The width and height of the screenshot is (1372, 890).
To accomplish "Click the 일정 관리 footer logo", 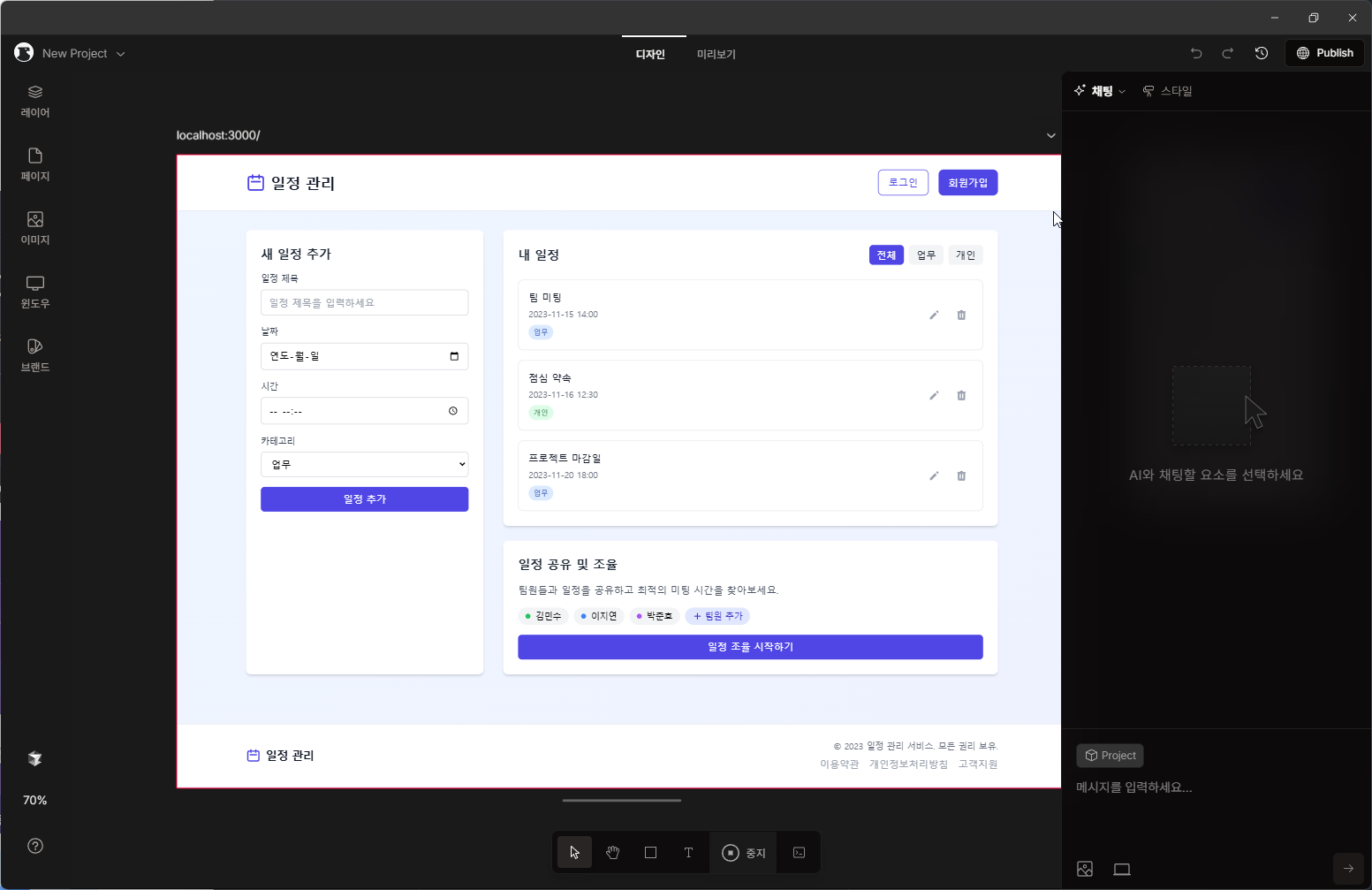I will click(280, 756).
